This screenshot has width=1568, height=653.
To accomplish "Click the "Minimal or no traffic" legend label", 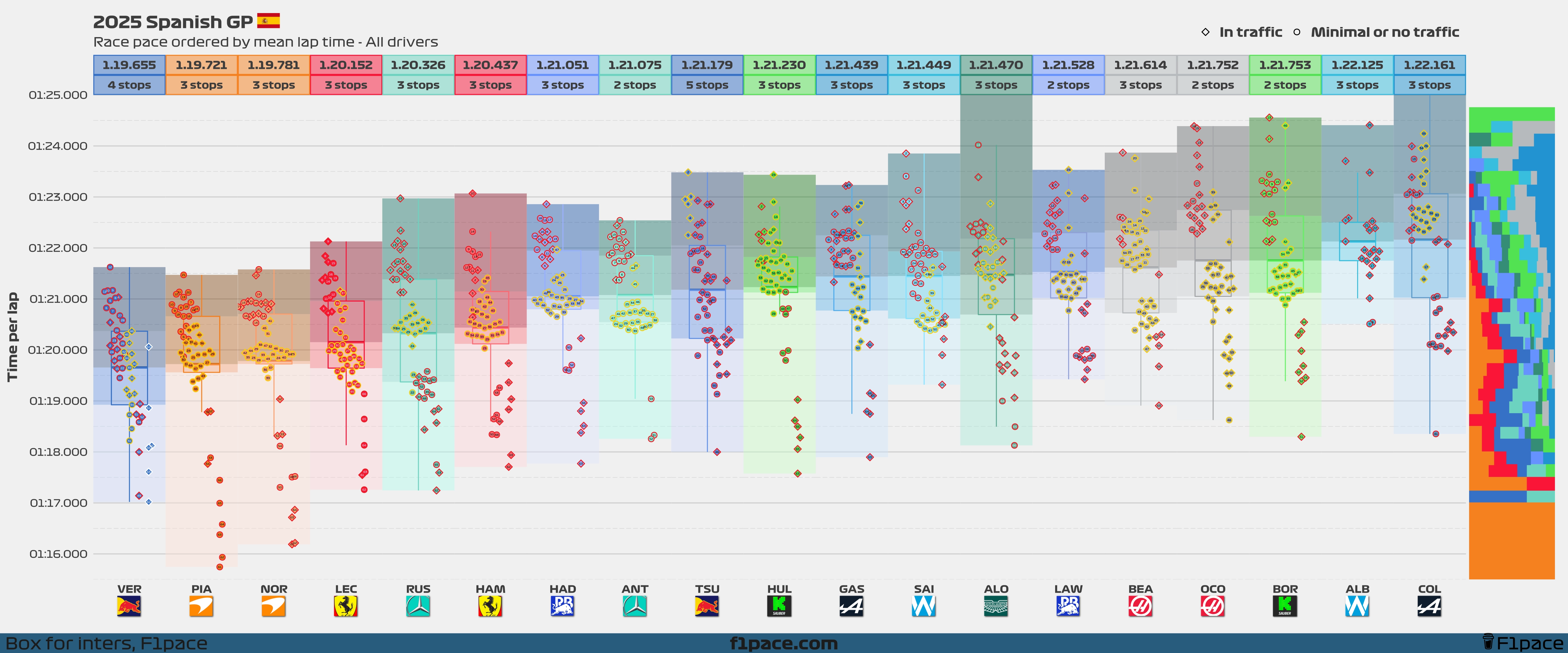I will point(1385,32).
